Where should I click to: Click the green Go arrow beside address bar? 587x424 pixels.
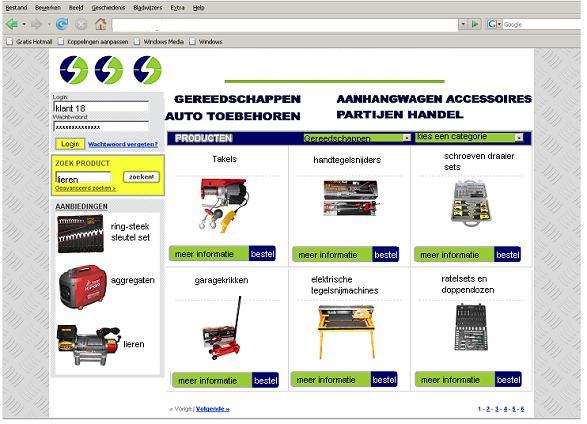[475, 24]
